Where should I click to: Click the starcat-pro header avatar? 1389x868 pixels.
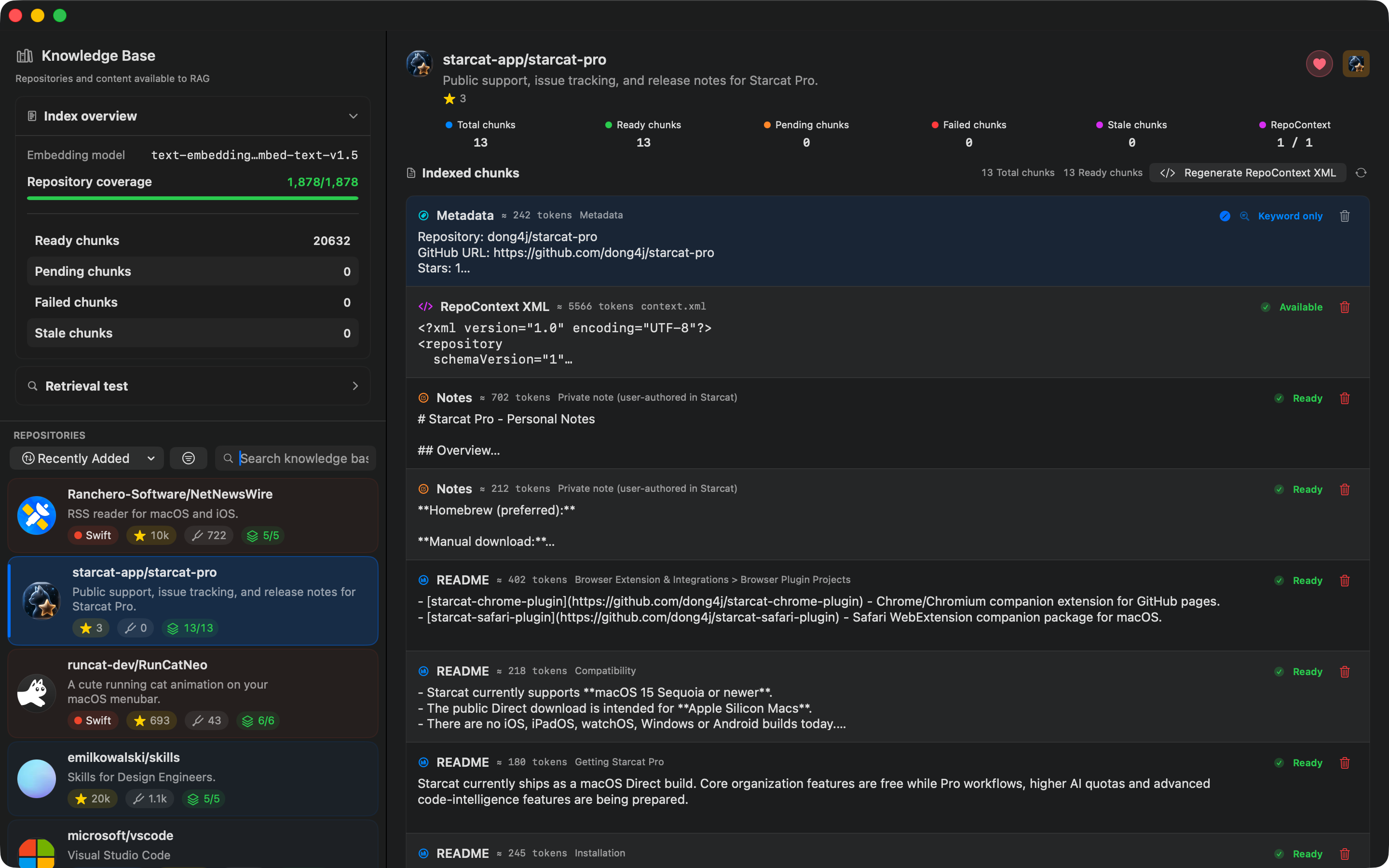click(x=420, y=64)
